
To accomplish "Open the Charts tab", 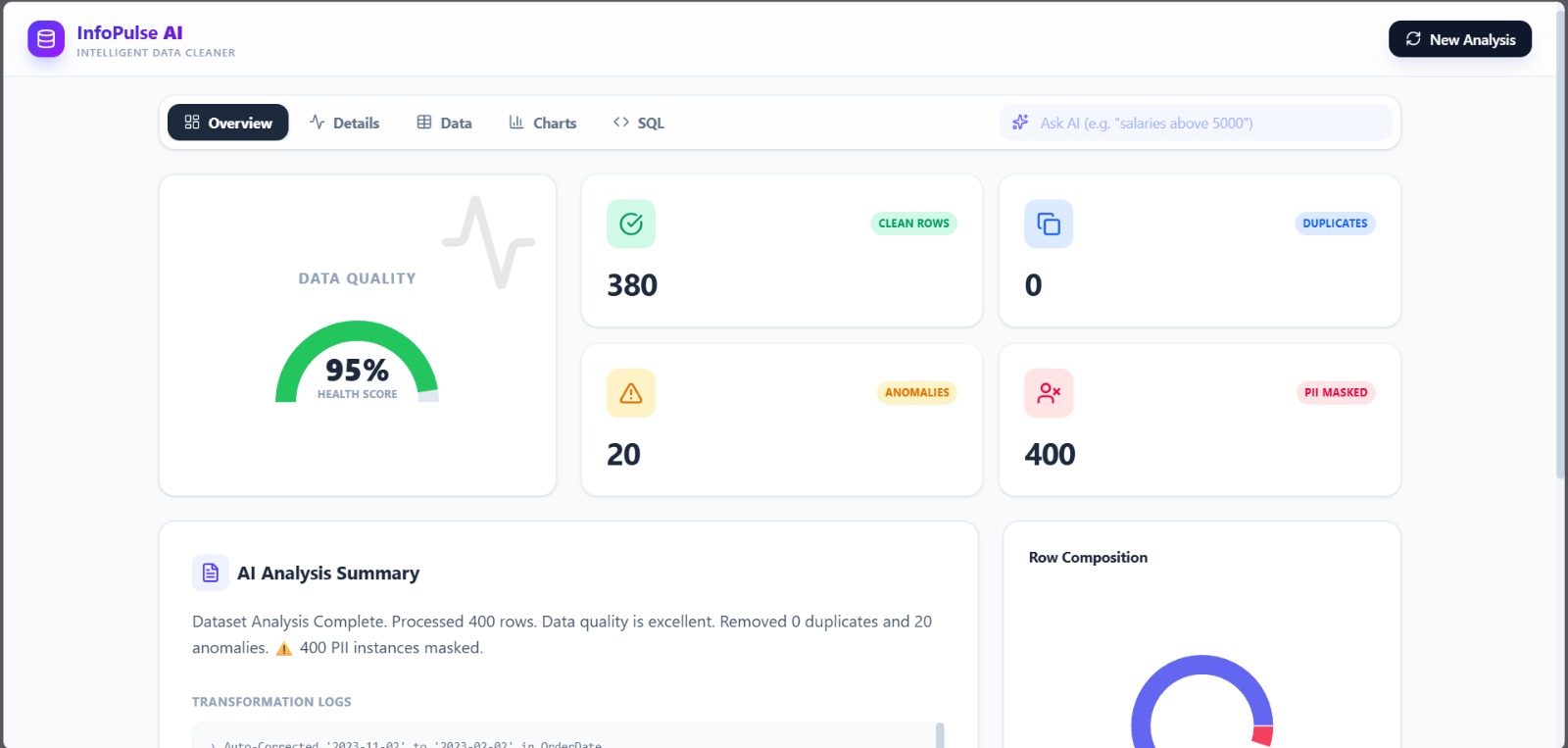I will click(x=542, y=123).
